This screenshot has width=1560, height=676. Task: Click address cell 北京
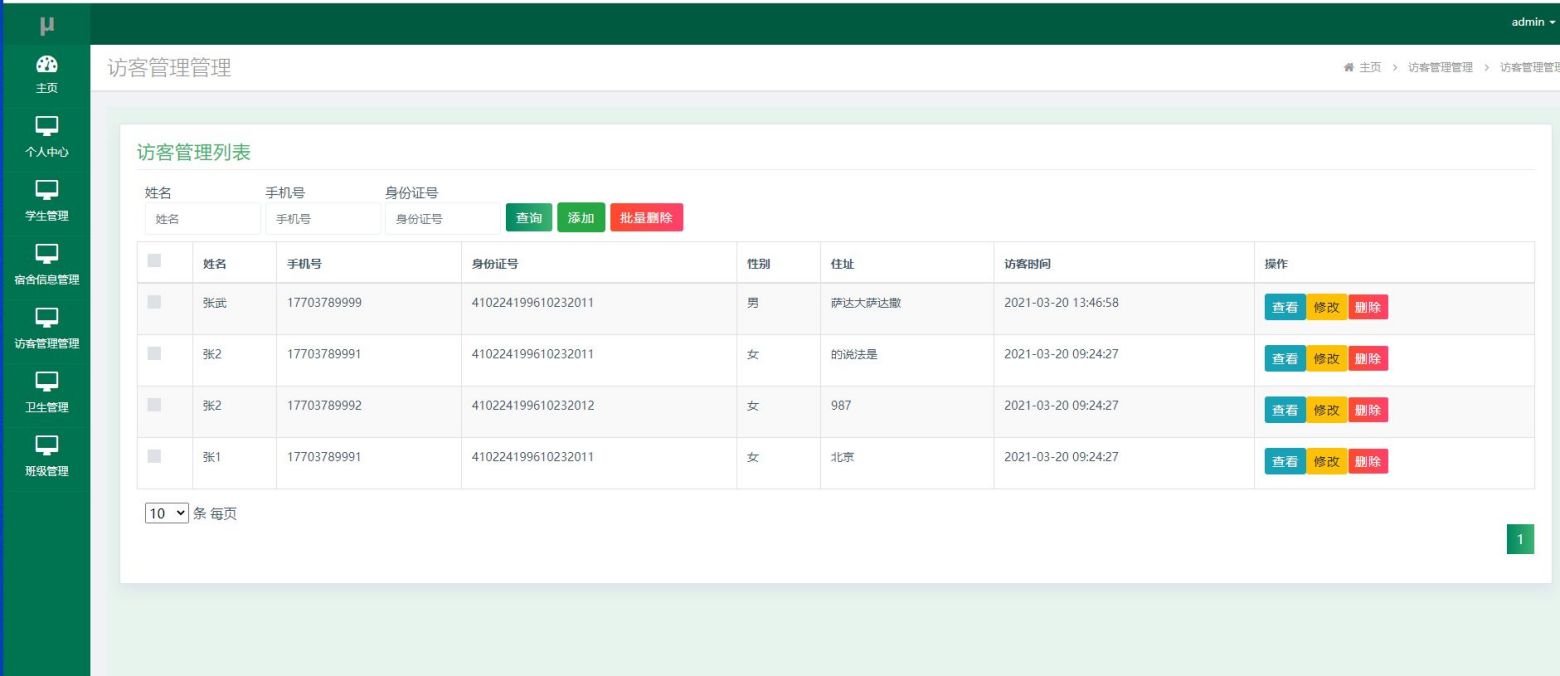point(842,457)
